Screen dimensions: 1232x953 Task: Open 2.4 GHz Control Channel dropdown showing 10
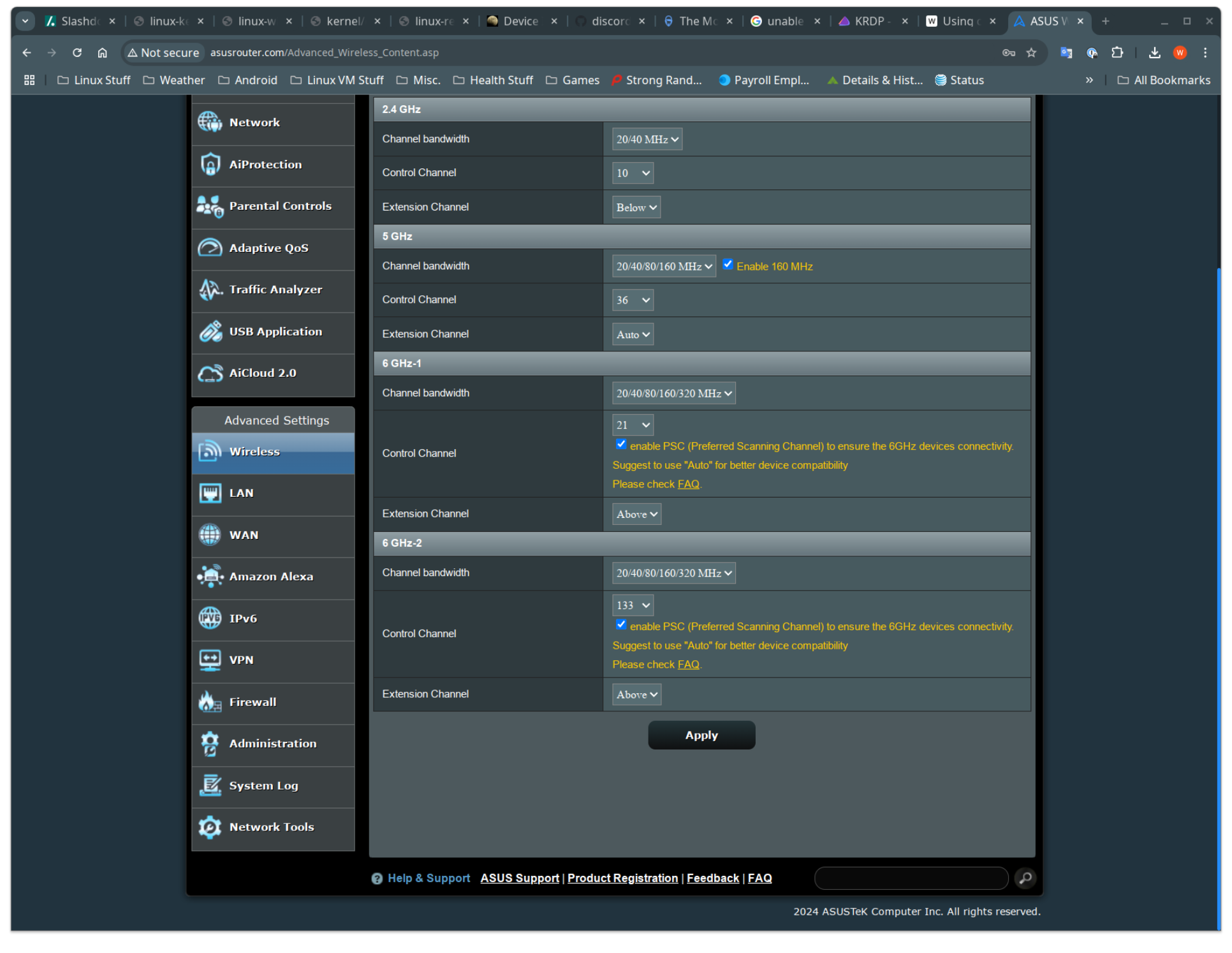(x=633, y=173)
